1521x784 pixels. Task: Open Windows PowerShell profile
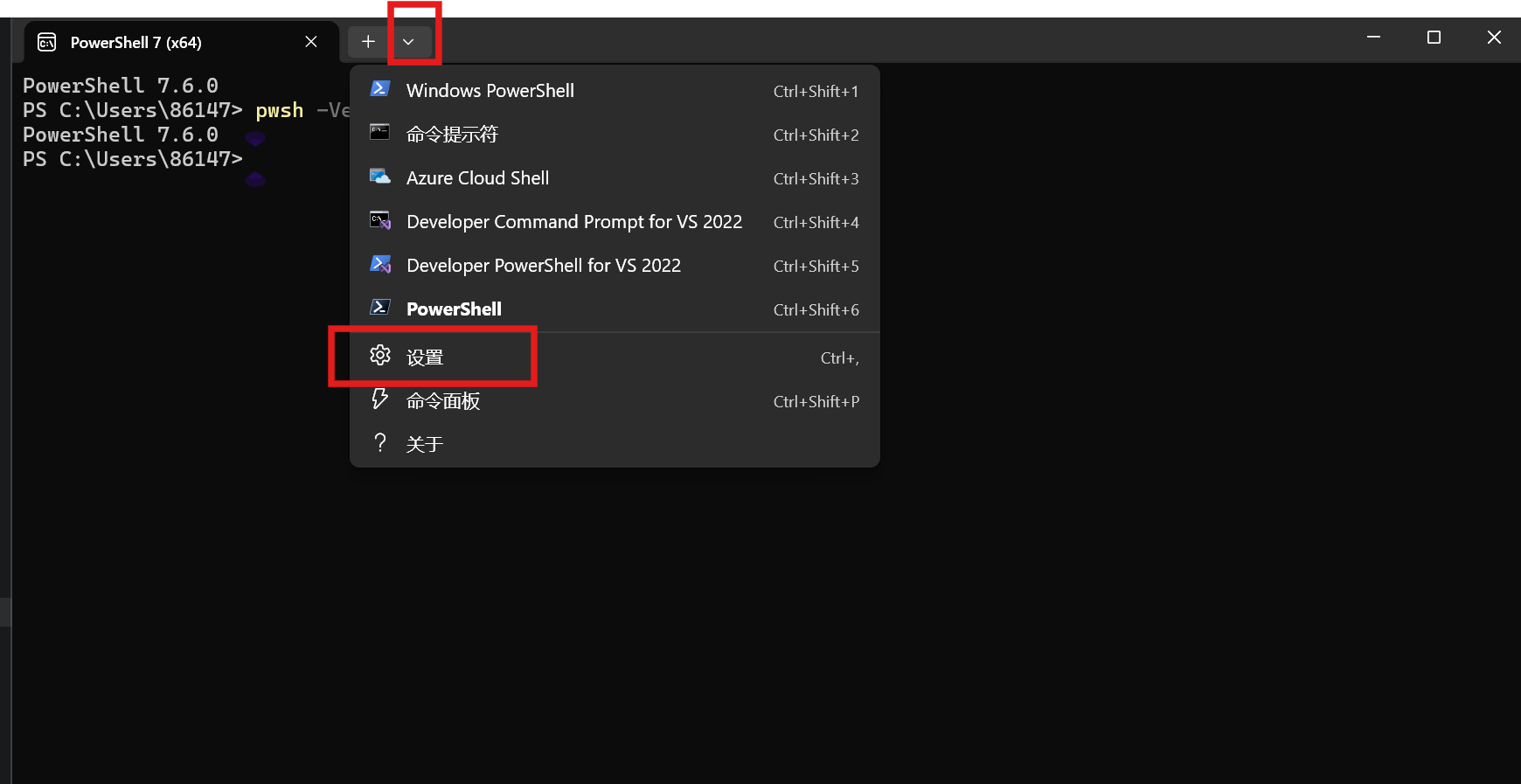[x=615, y=91]
